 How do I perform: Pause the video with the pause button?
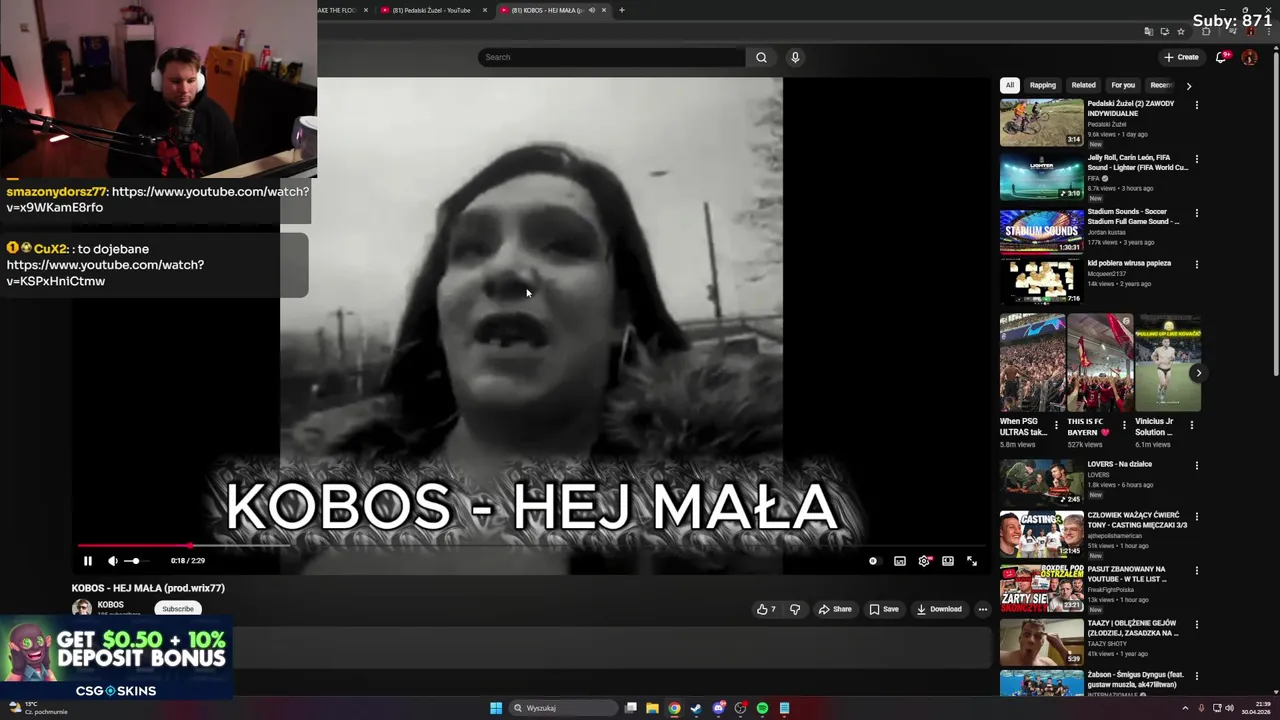click(87, 561)
